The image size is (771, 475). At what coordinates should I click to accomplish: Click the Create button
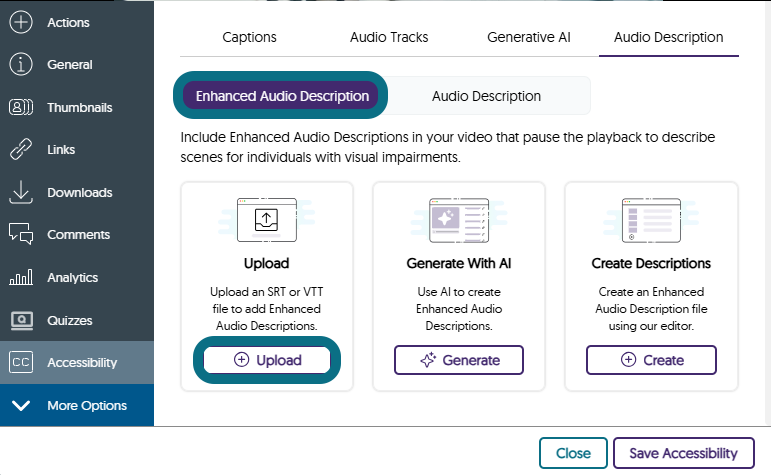[651, 360]
